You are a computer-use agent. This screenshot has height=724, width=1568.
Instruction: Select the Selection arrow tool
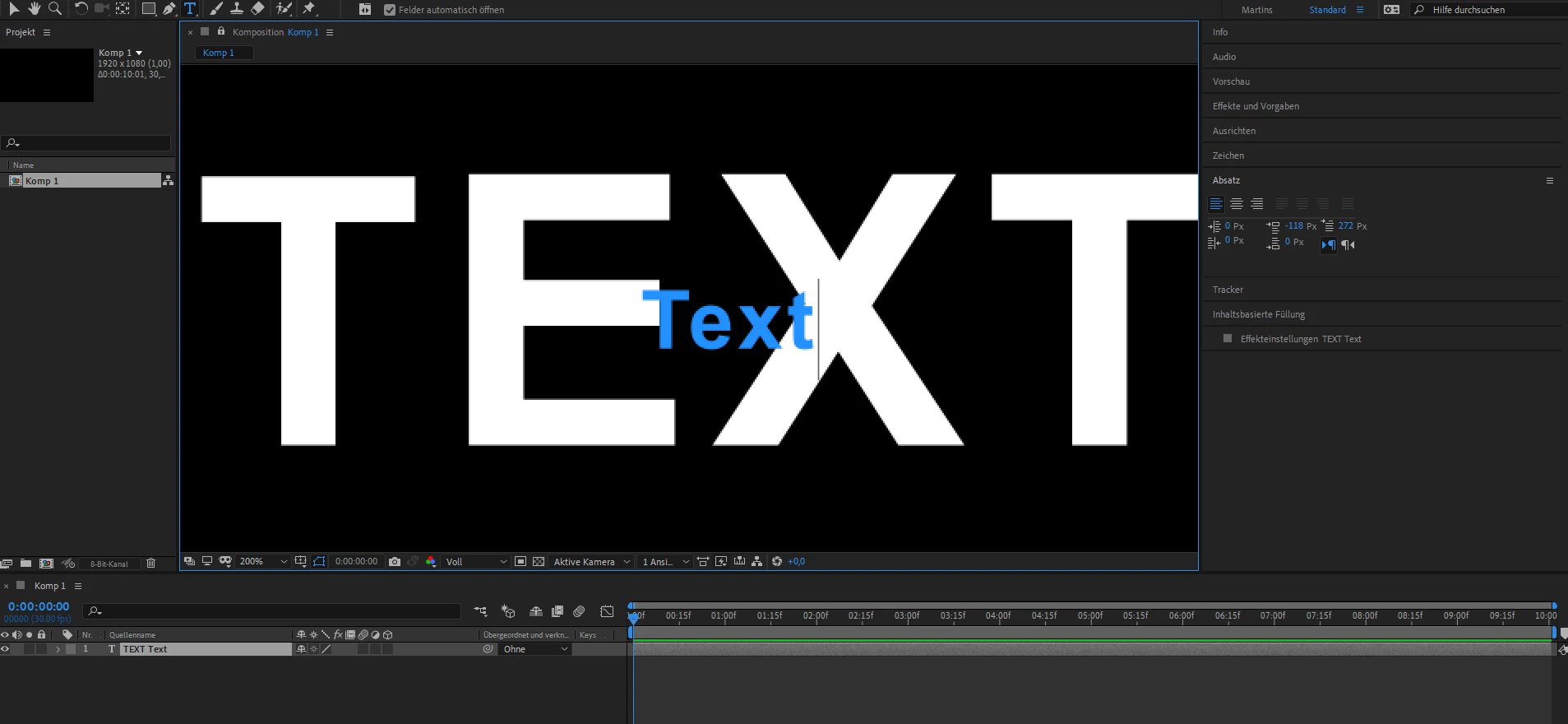tap(13, 9)
